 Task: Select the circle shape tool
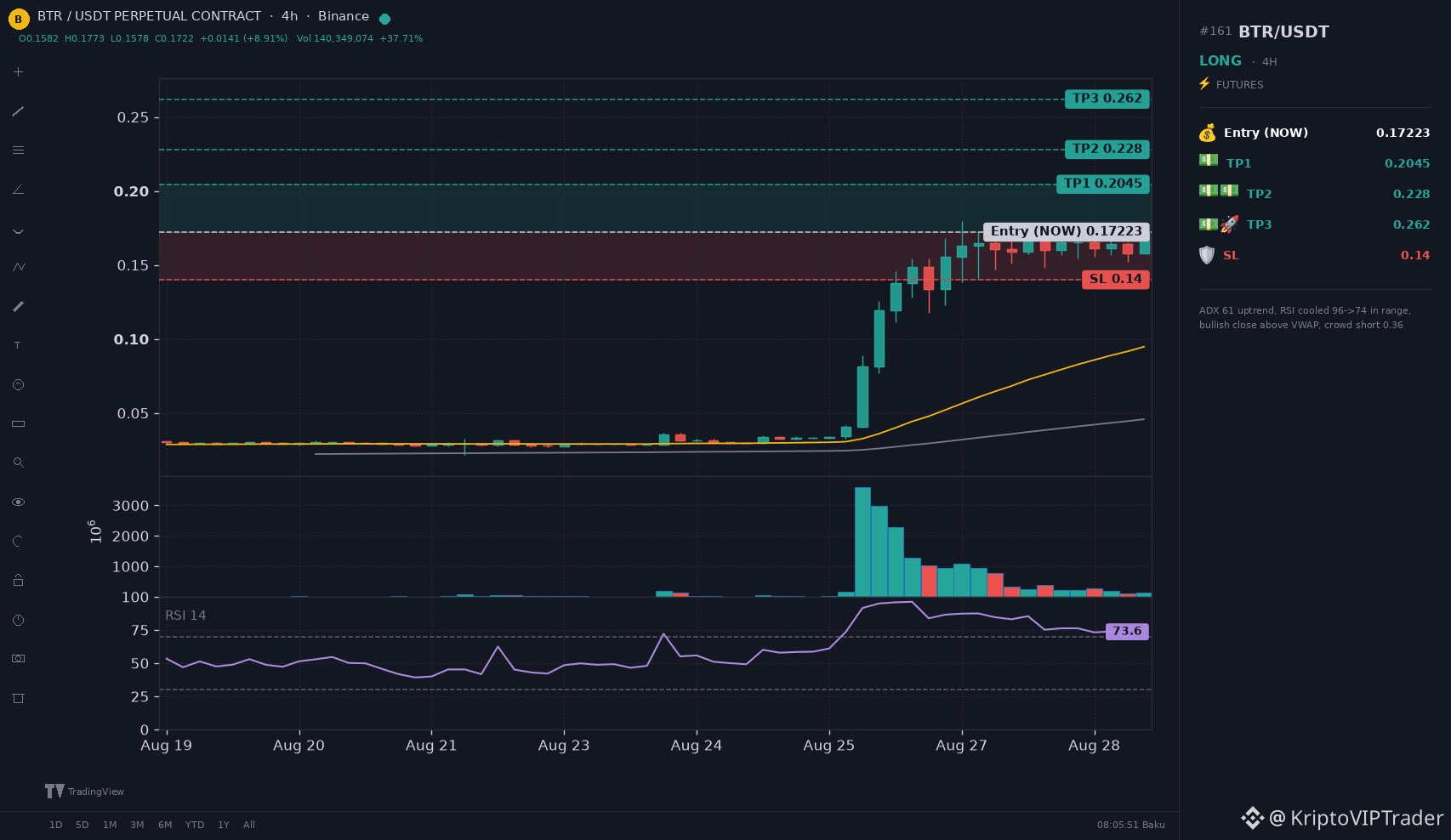point(18,384)
